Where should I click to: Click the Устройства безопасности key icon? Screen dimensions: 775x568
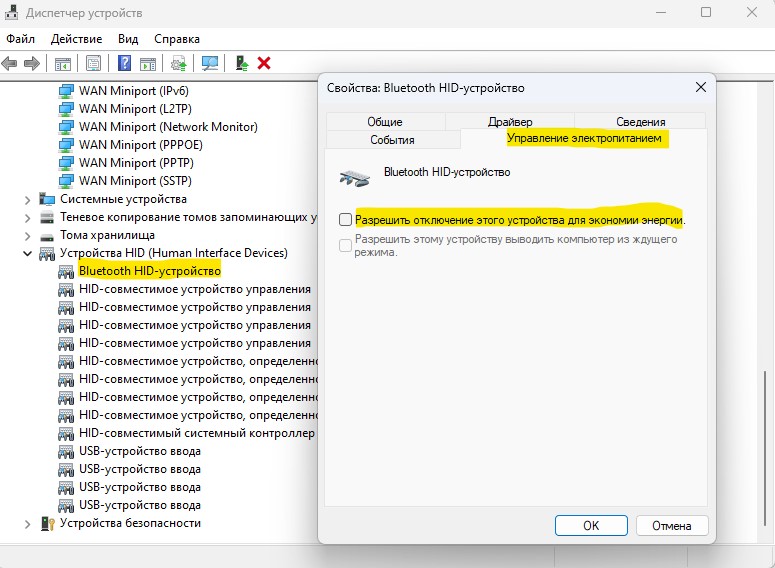47,524
